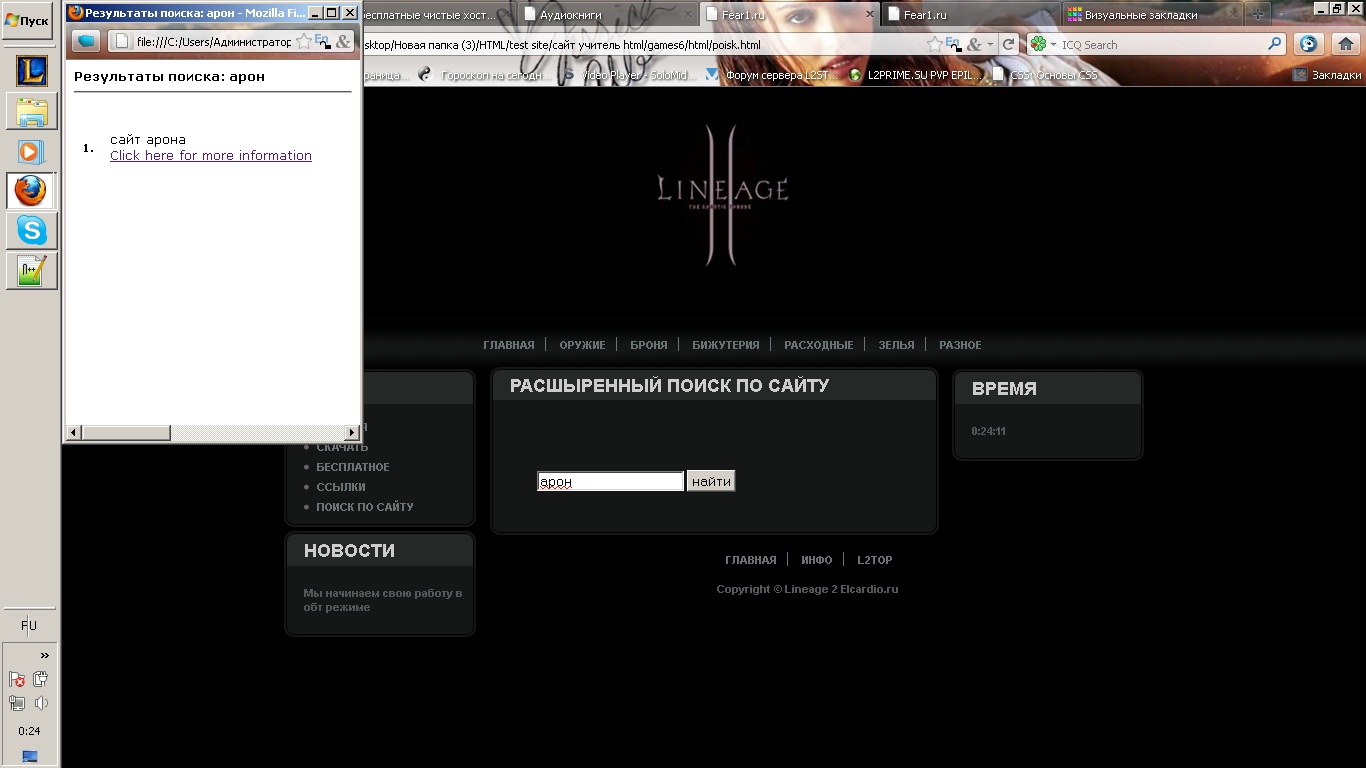Open the РАЗНОЕ navigation item

tap(960, 345)
